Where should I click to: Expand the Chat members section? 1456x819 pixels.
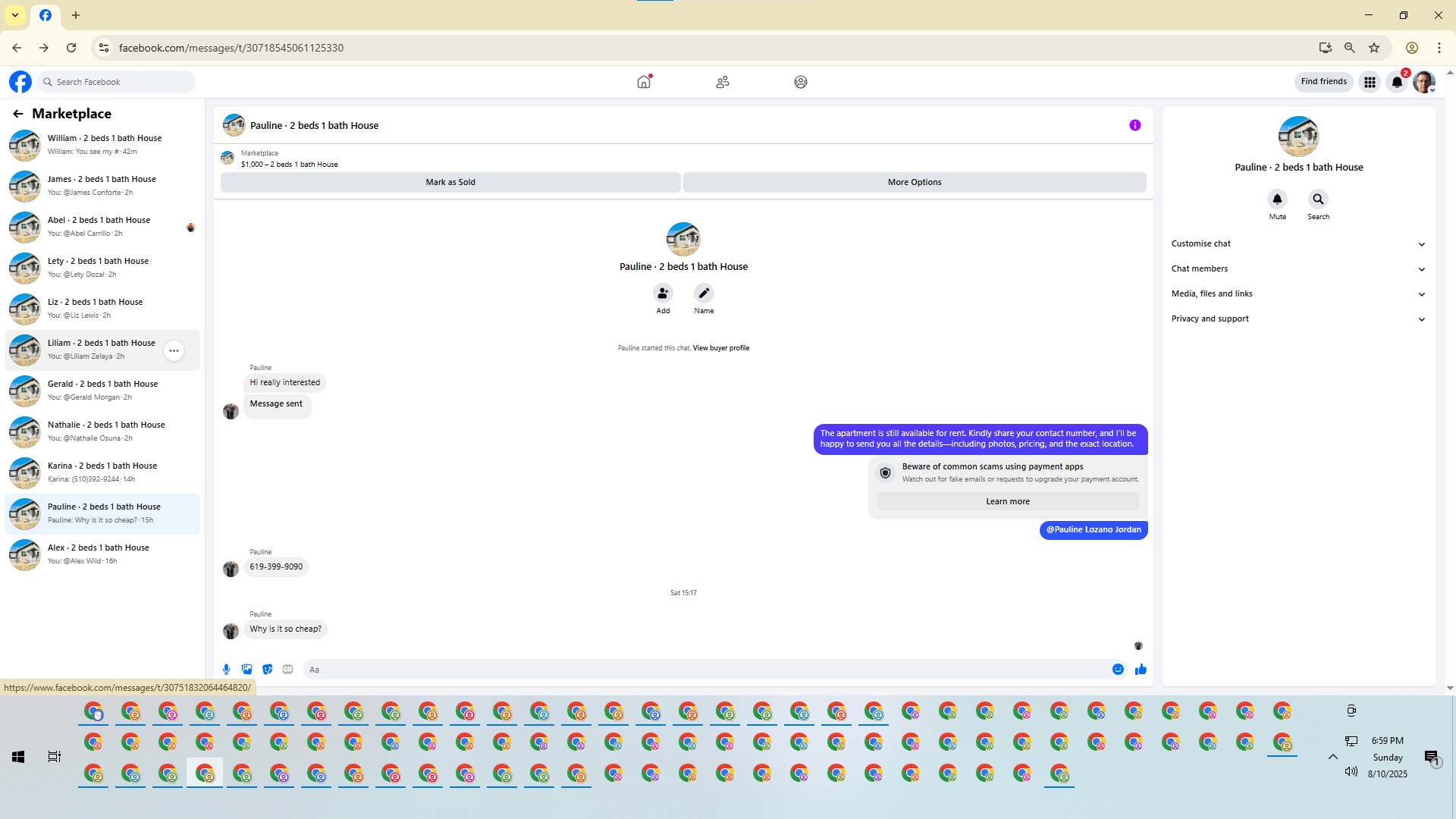[x=1298, y=269]
